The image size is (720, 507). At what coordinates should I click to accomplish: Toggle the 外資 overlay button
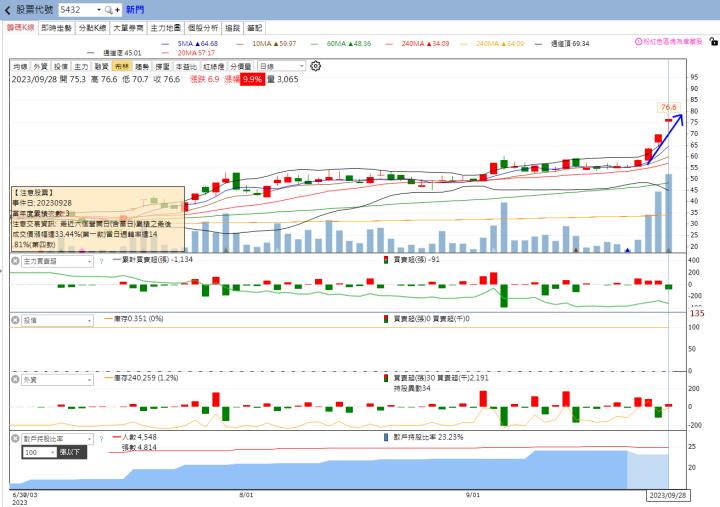pos(40,67)
